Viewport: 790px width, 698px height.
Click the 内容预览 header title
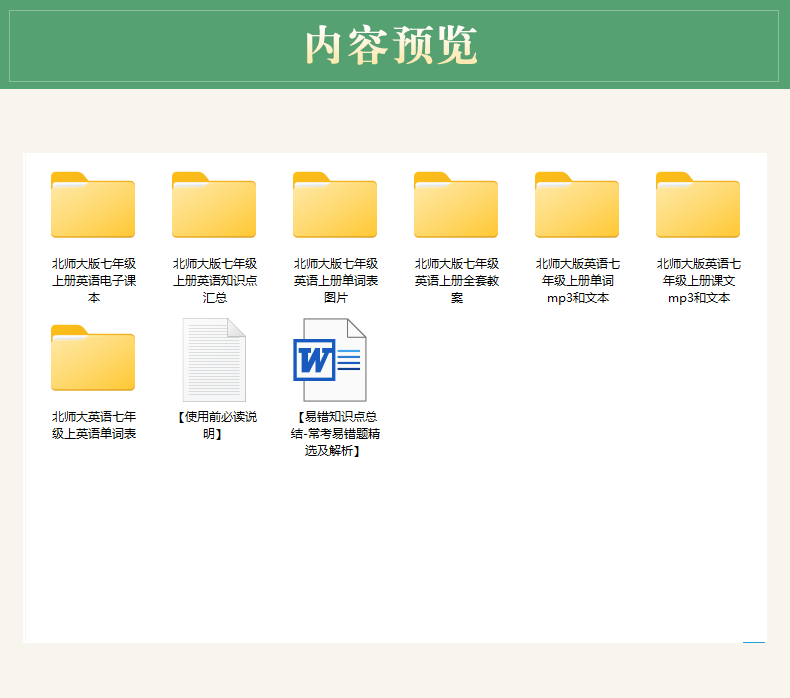(391, 45)
